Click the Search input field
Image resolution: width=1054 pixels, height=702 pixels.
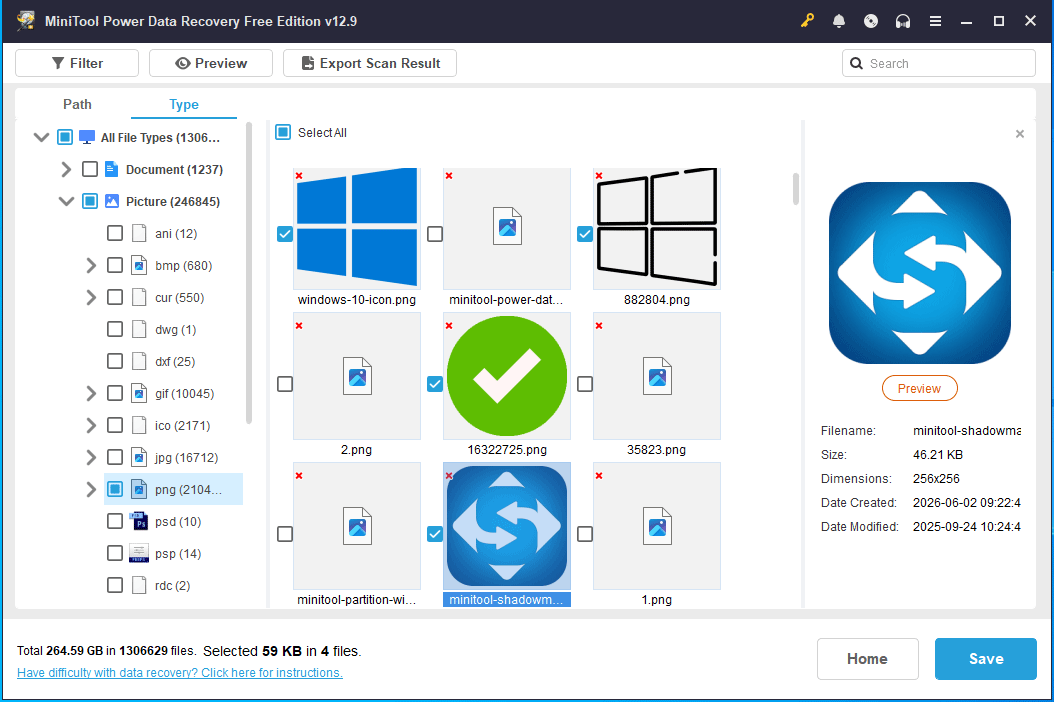click(x=939, y=63)
